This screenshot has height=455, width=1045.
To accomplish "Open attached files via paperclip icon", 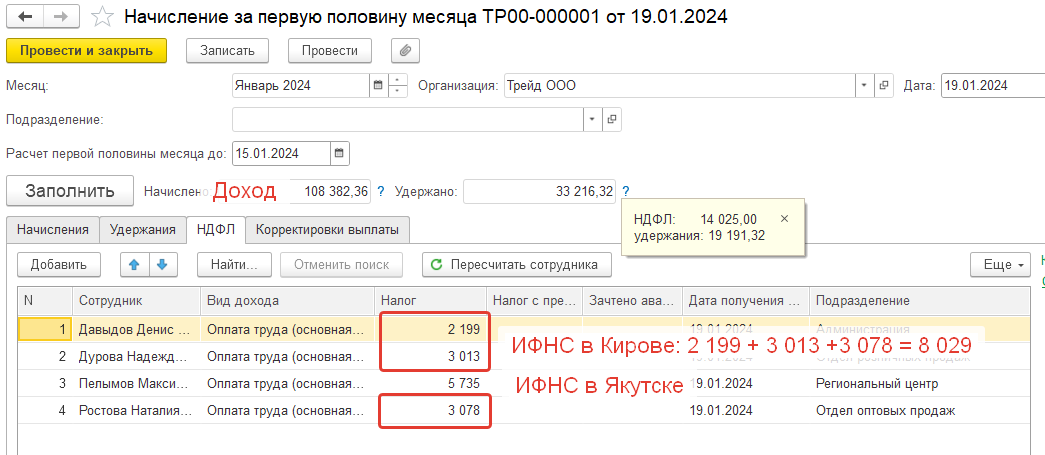I will tap(405, 51).
